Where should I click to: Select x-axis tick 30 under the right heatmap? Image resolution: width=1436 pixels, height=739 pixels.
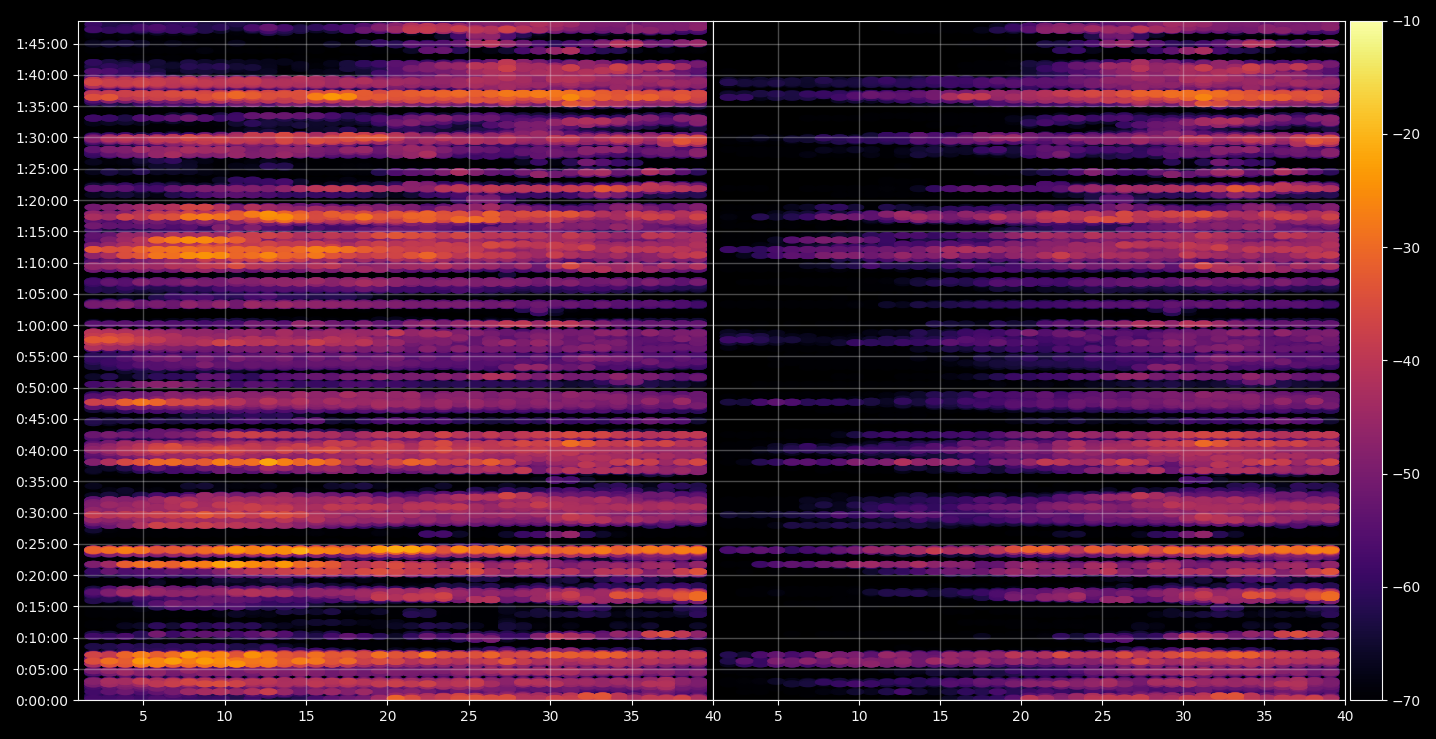pos(1183,716)
